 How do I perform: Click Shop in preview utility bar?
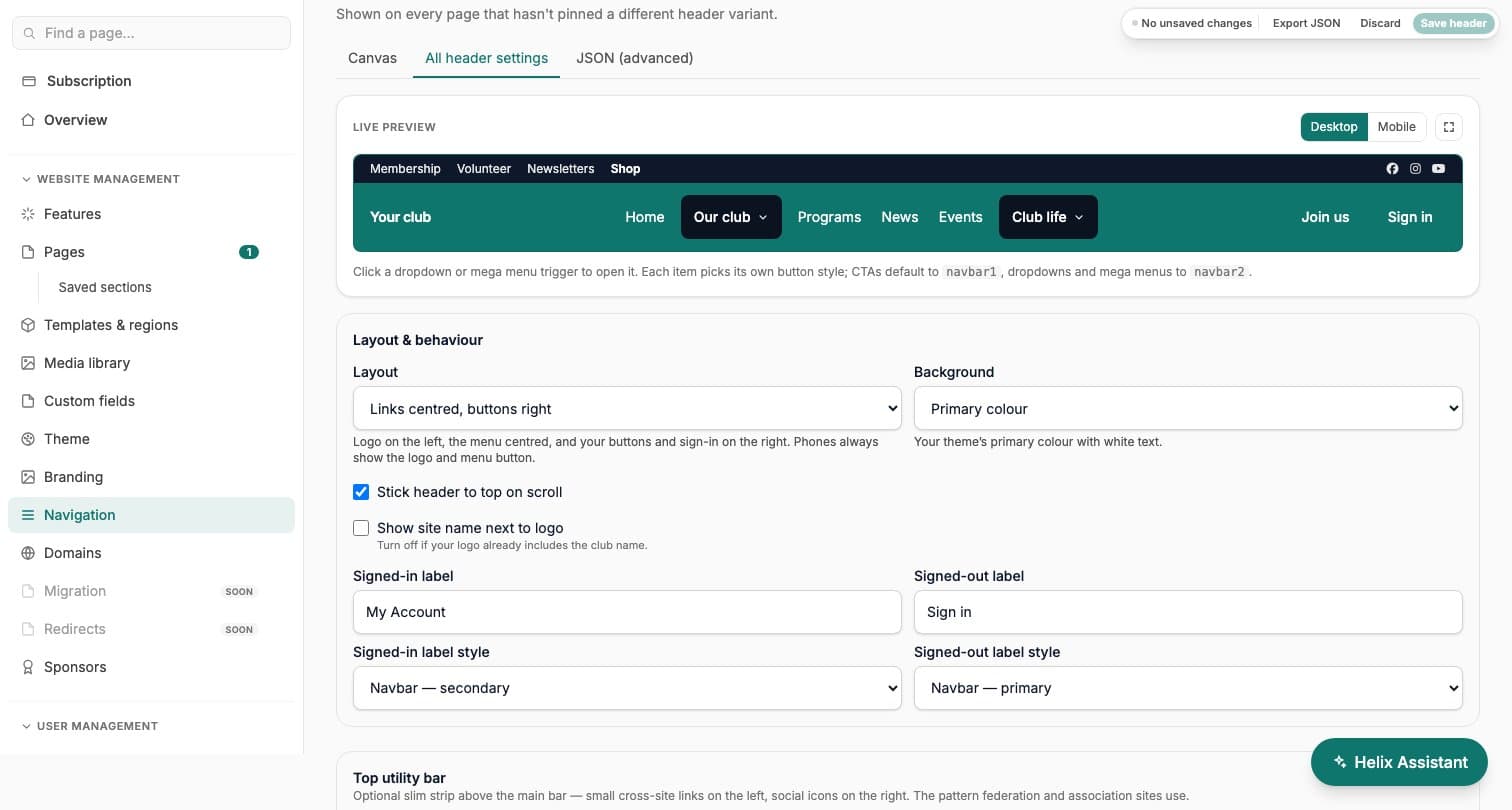(625, 169)
